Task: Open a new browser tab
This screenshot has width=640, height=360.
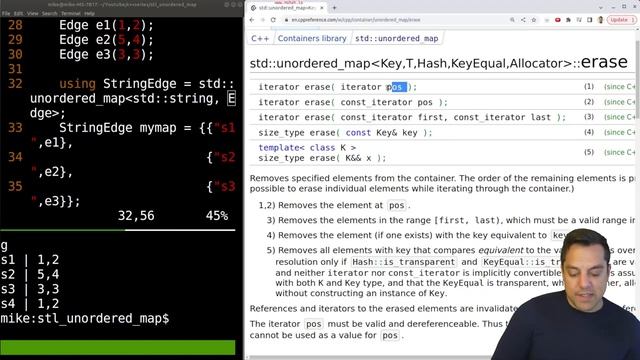Action: (334, 8)
